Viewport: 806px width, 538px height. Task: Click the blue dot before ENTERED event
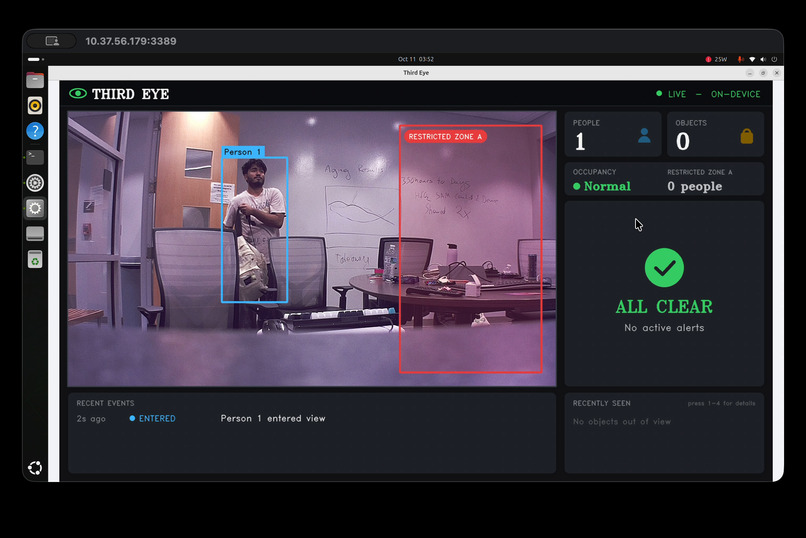[132, 418]
